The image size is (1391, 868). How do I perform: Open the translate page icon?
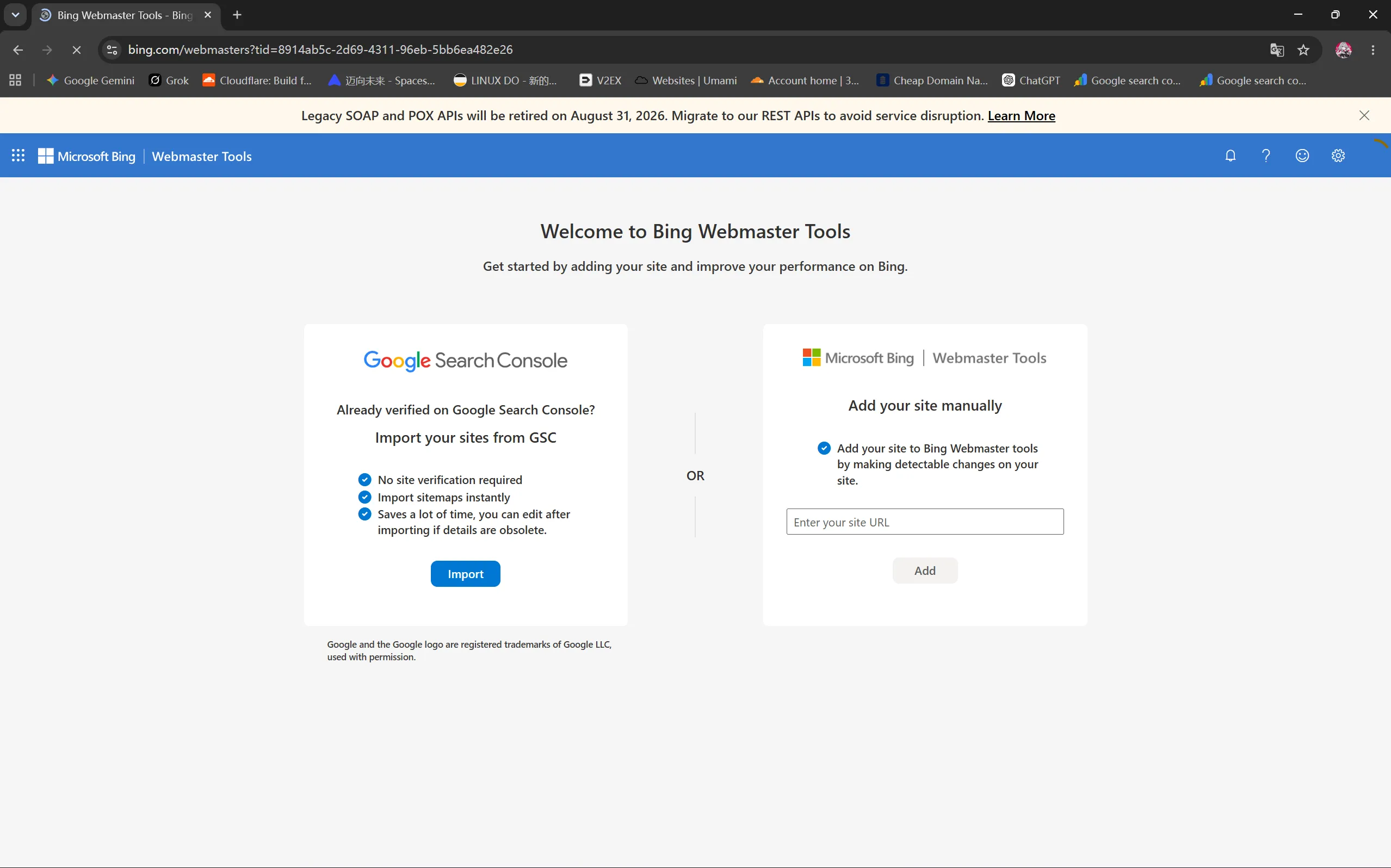1277,50
